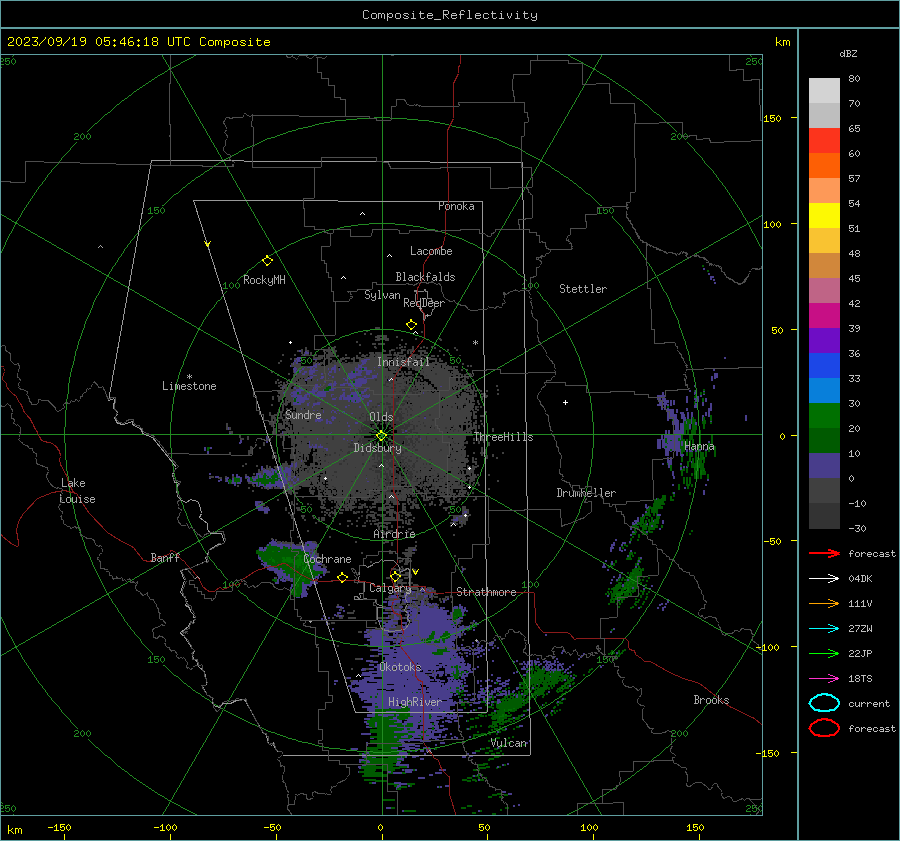The height and width of the screenshot is (841, 900).
Task: Click the 33 value in dBZ scale
Action: pyautogui.click(x=854, y=378)
